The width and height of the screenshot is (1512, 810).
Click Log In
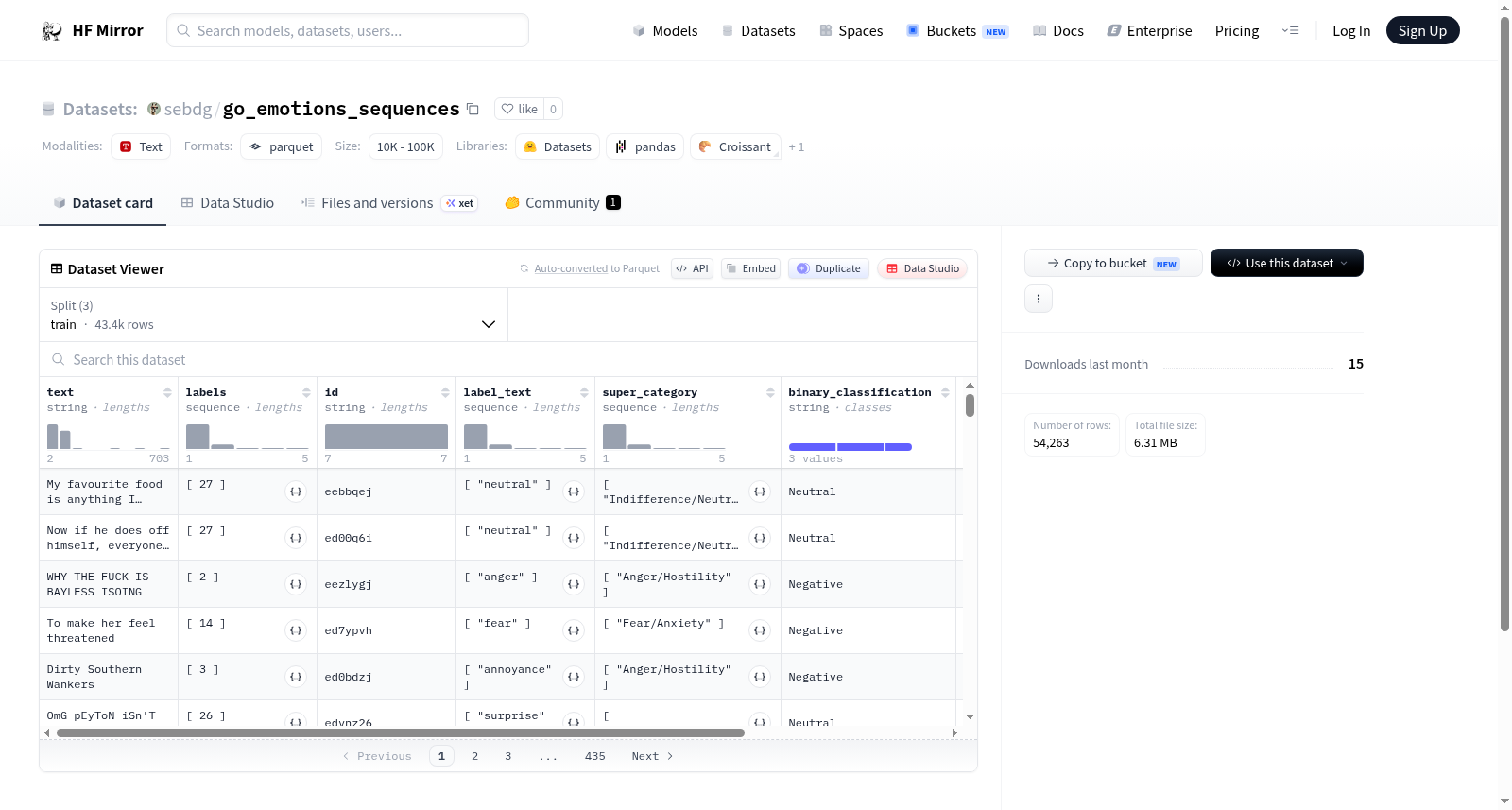pos(1351,30)
